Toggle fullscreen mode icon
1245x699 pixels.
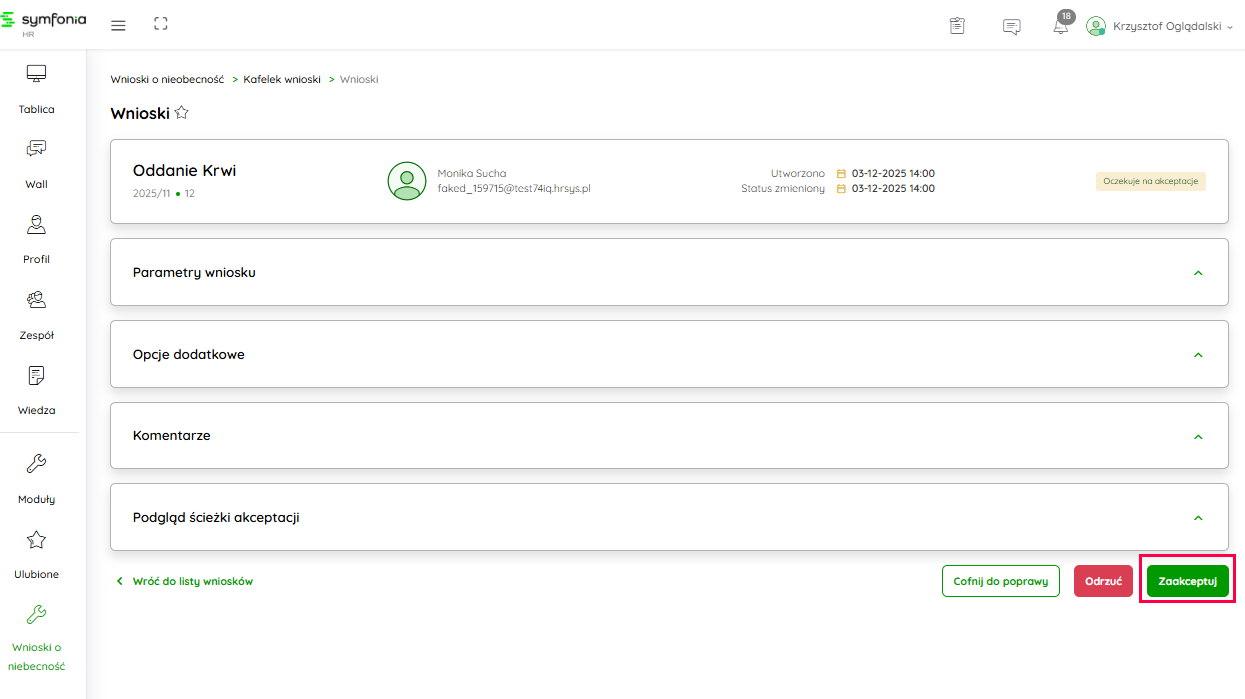tap(160, 25)
